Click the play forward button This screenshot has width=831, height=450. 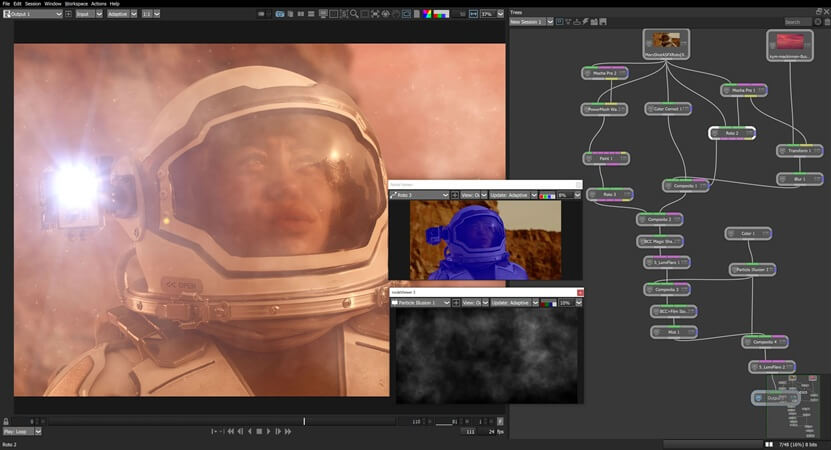click(x=268, y=431)
